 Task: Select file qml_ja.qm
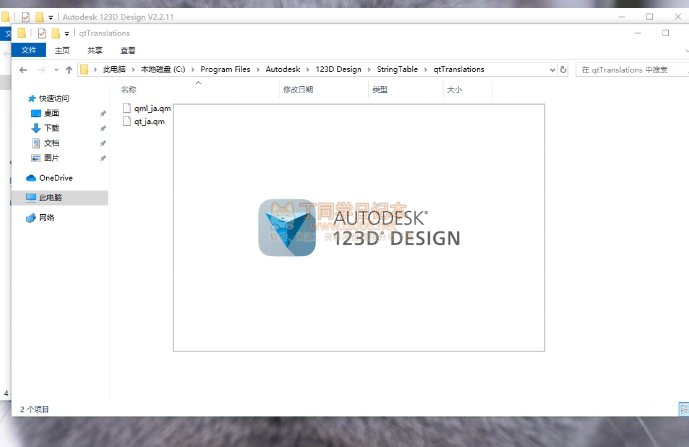click(x=152, y=108)
